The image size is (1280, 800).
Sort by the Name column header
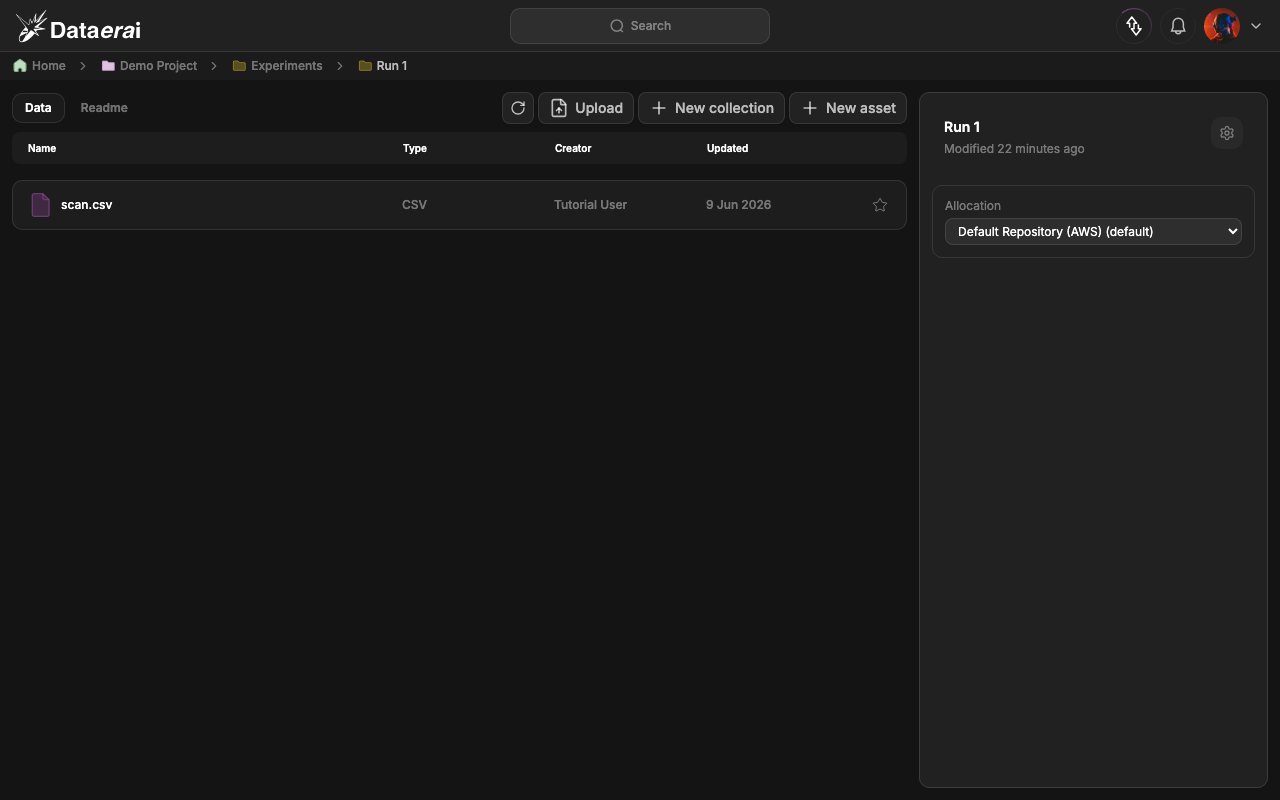tap(42, 148)
